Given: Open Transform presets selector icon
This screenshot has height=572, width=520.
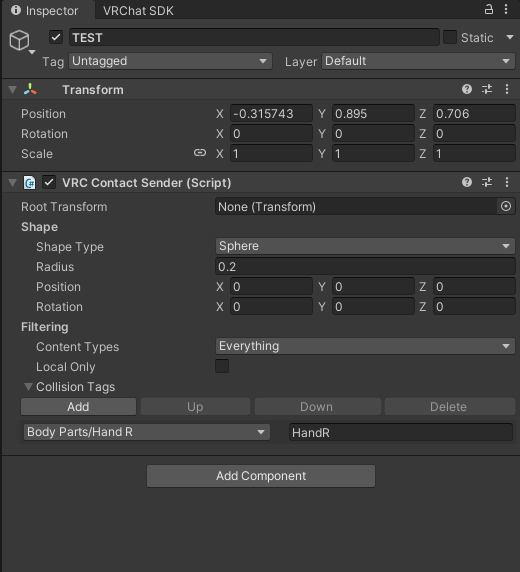Looking at the screenshot, I should [487, 89].
